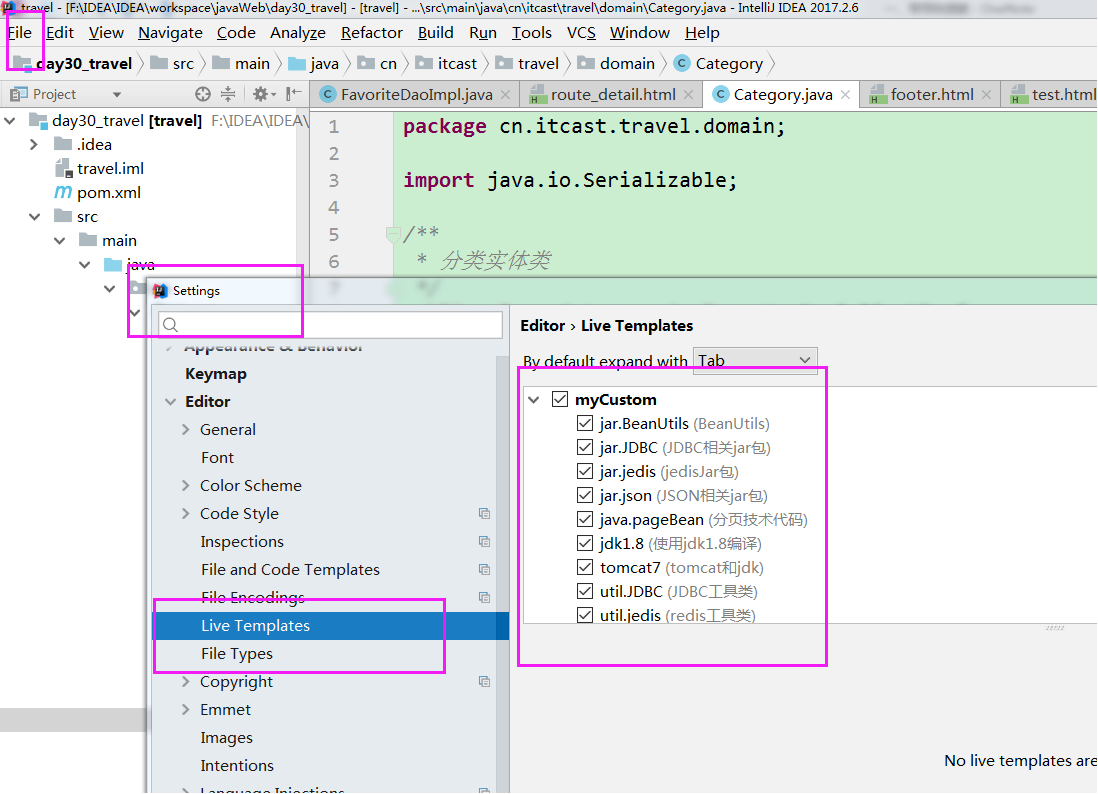The image size is (1098, 794).
Task: Disable the java.pageBean template checkbox
Action: click(x=585, y=519)
